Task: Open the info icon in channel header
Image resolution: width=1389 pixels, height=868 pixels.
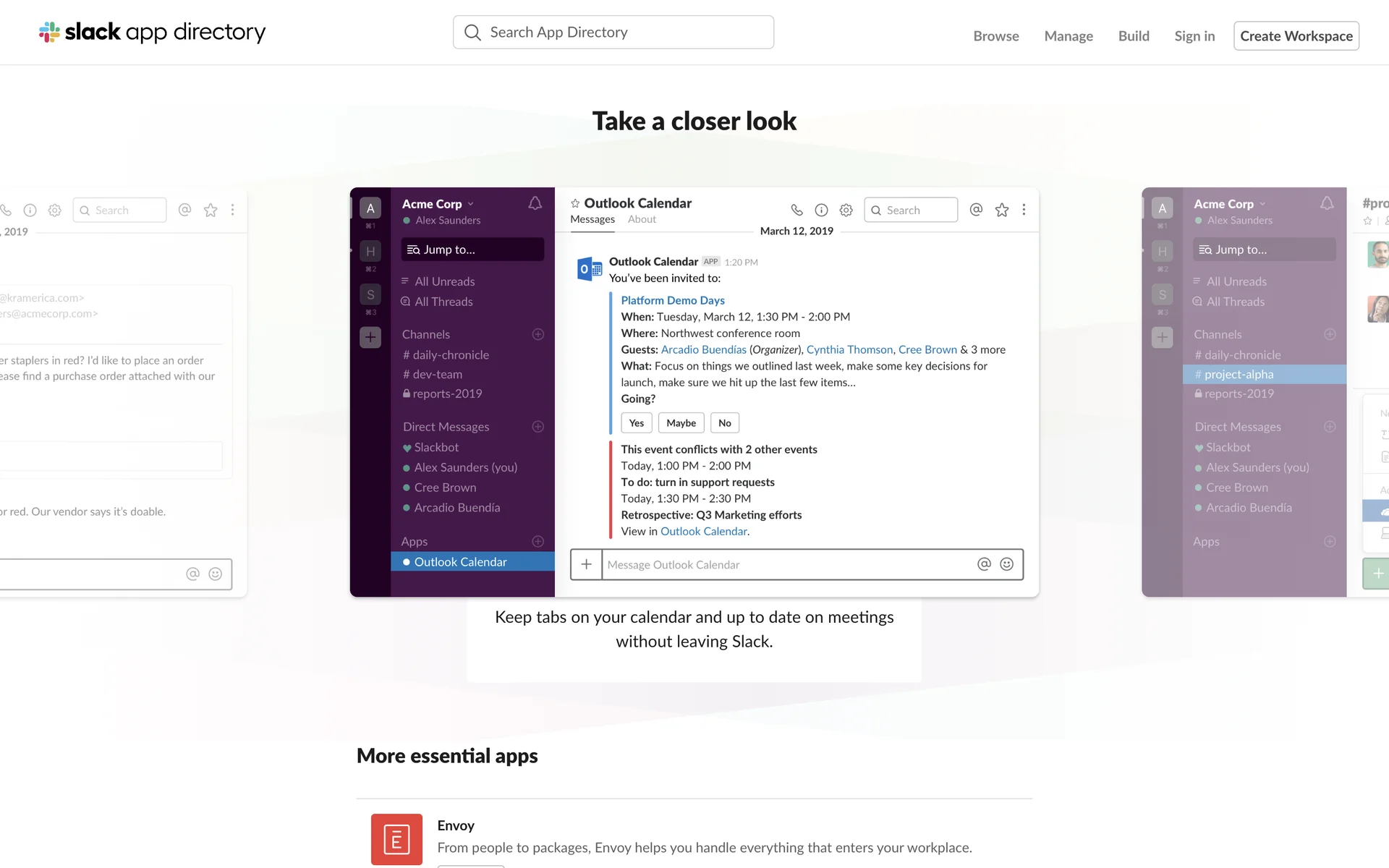Action: click(821, 210)
